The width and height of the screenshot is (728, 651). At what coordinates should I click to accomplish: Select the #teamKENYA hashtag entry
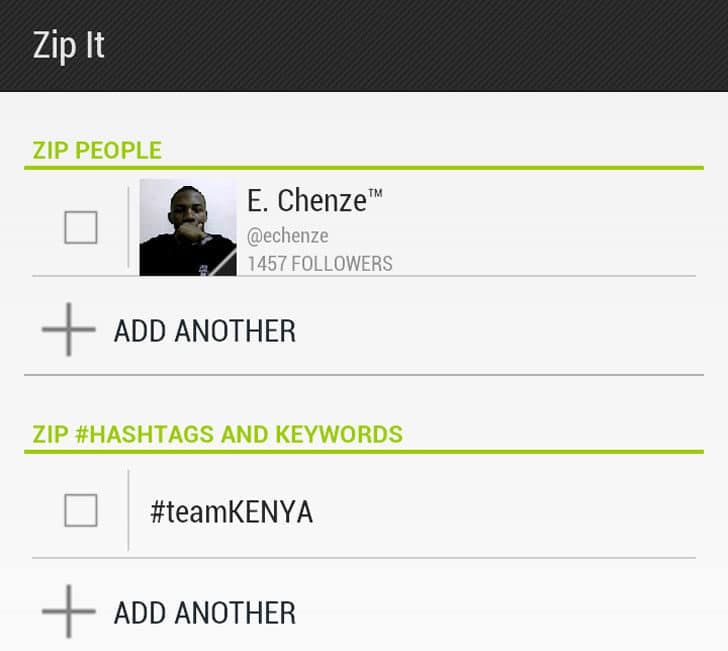coord(232,512)
